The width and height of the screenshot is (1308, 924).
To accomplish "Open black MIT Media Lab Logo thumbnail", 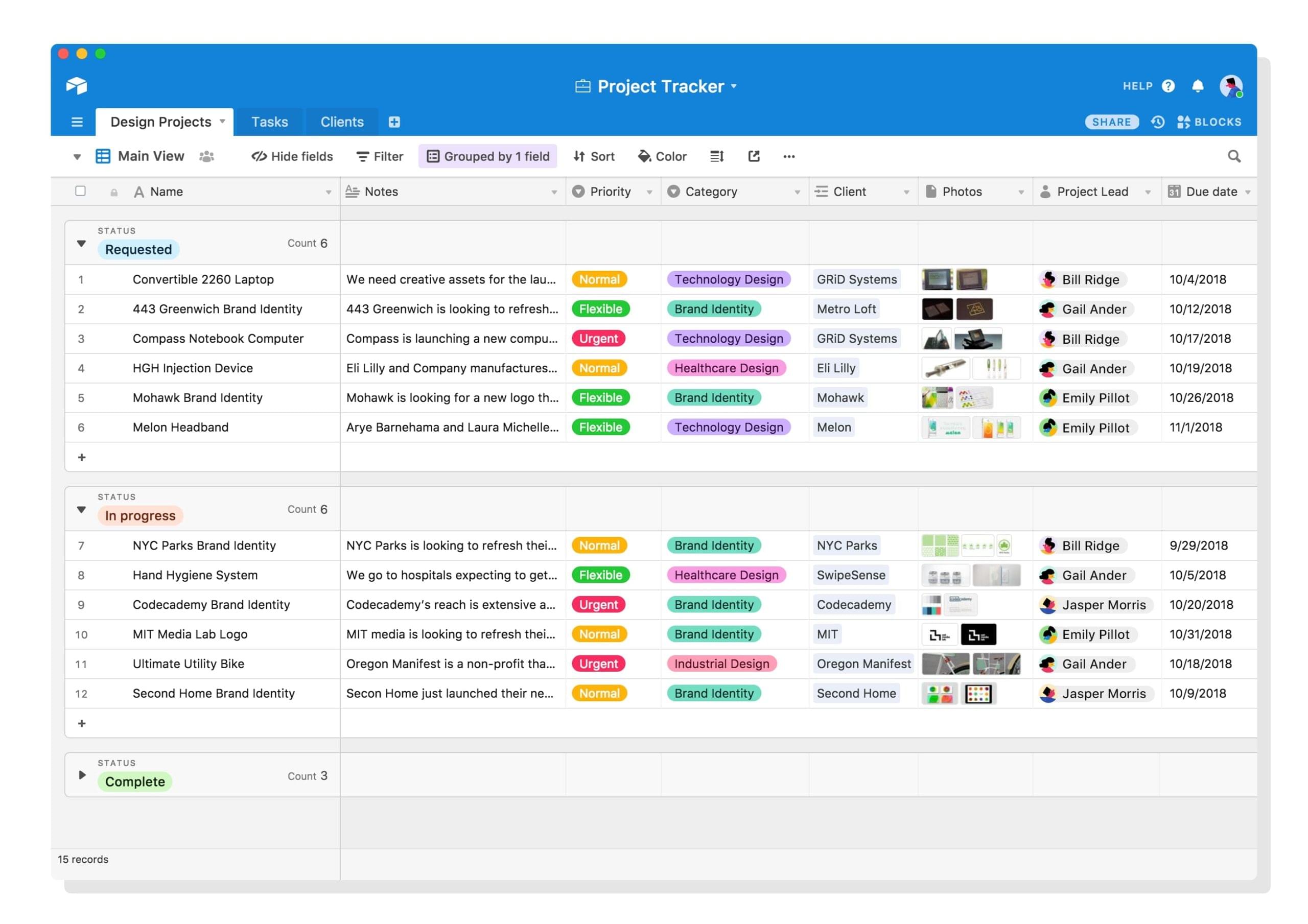I will (978, 634).
